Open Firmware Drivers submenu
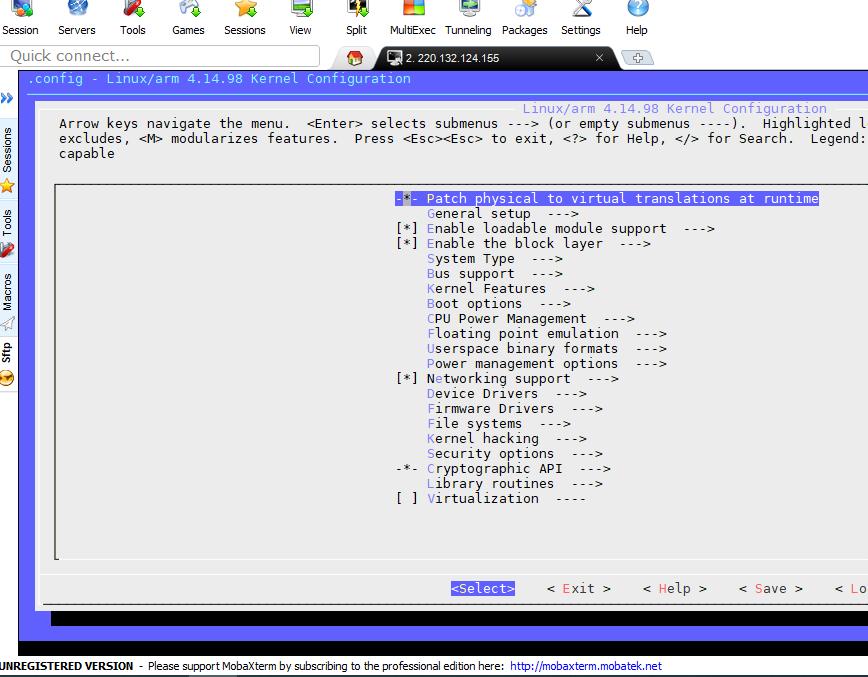The height and width of the screenshot is (677, 868). pyautogui.click(x=515, y=409)
